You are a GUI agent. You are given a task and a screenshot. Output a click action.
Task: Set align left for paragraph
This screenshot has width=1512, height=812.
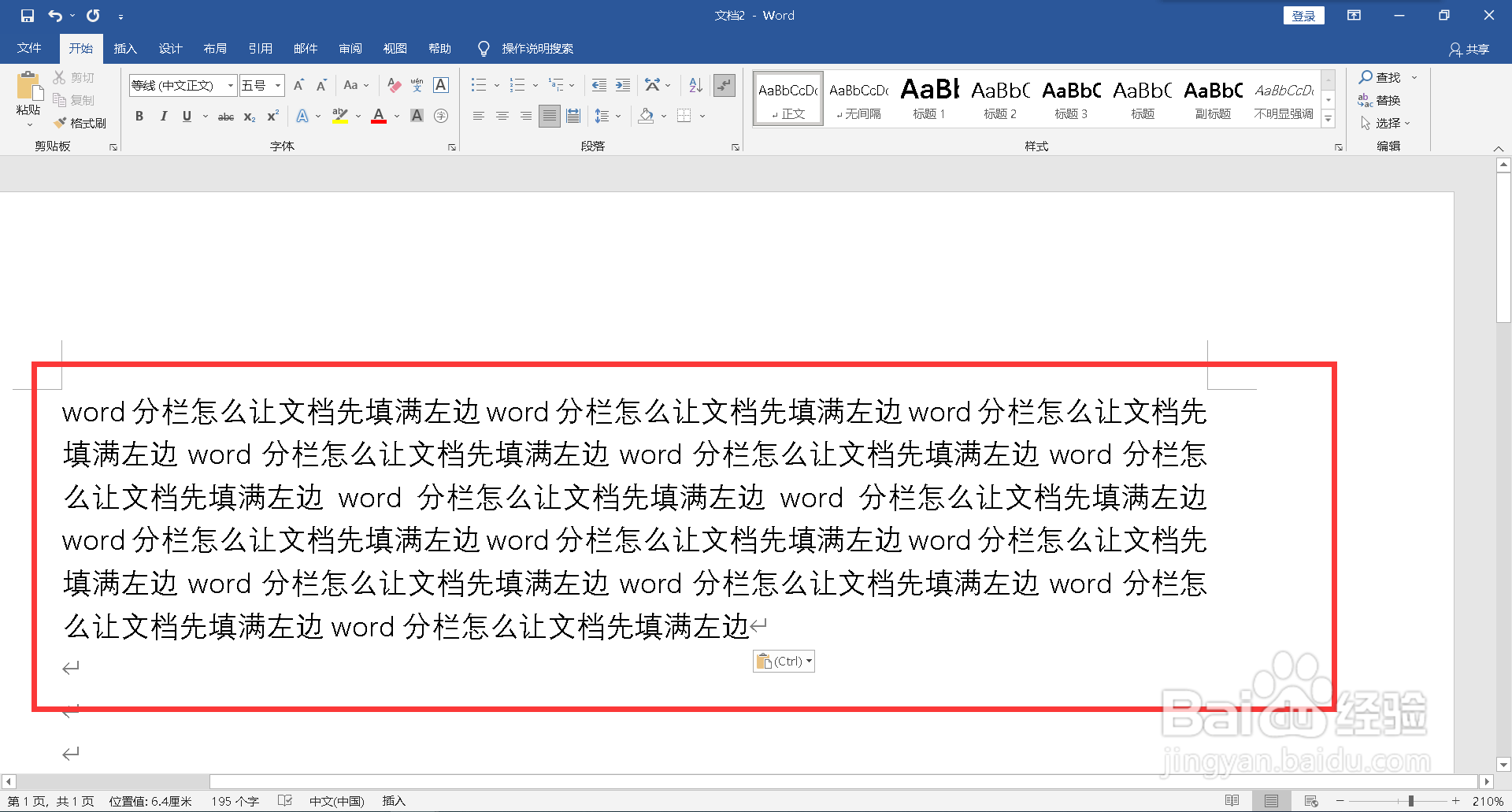[478, 116]
